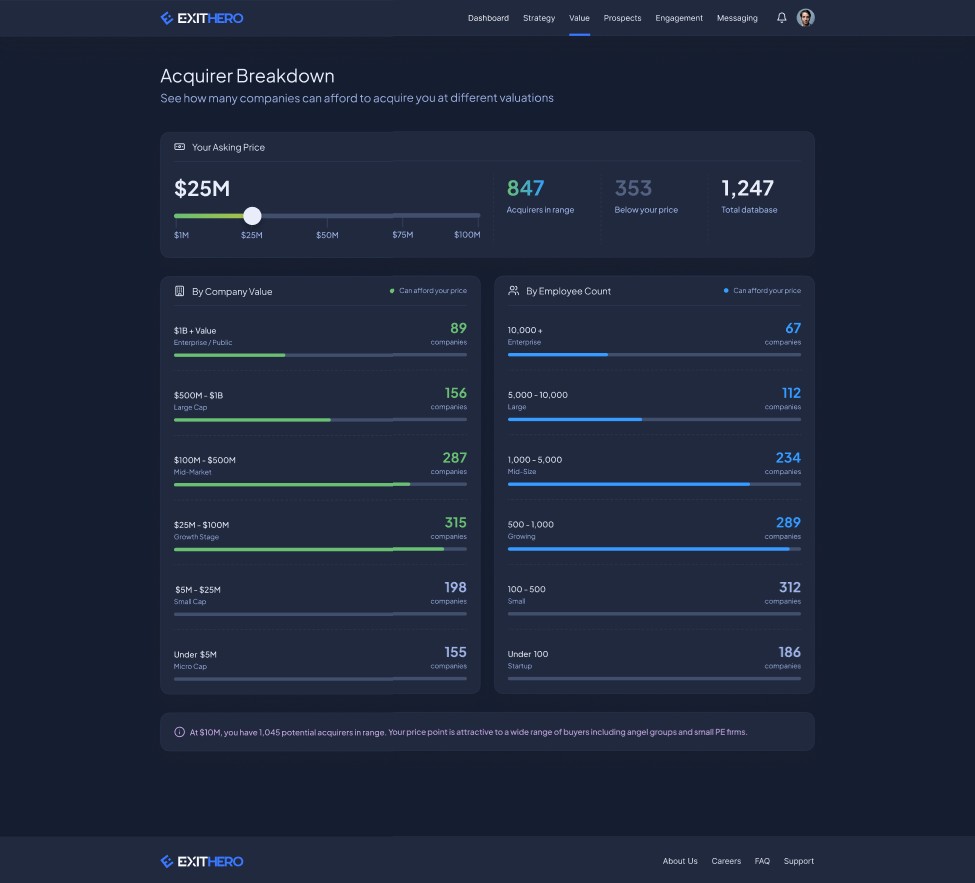975x883 pixels.
Task: Open the Engagement tab
Action: pos(678,18)
